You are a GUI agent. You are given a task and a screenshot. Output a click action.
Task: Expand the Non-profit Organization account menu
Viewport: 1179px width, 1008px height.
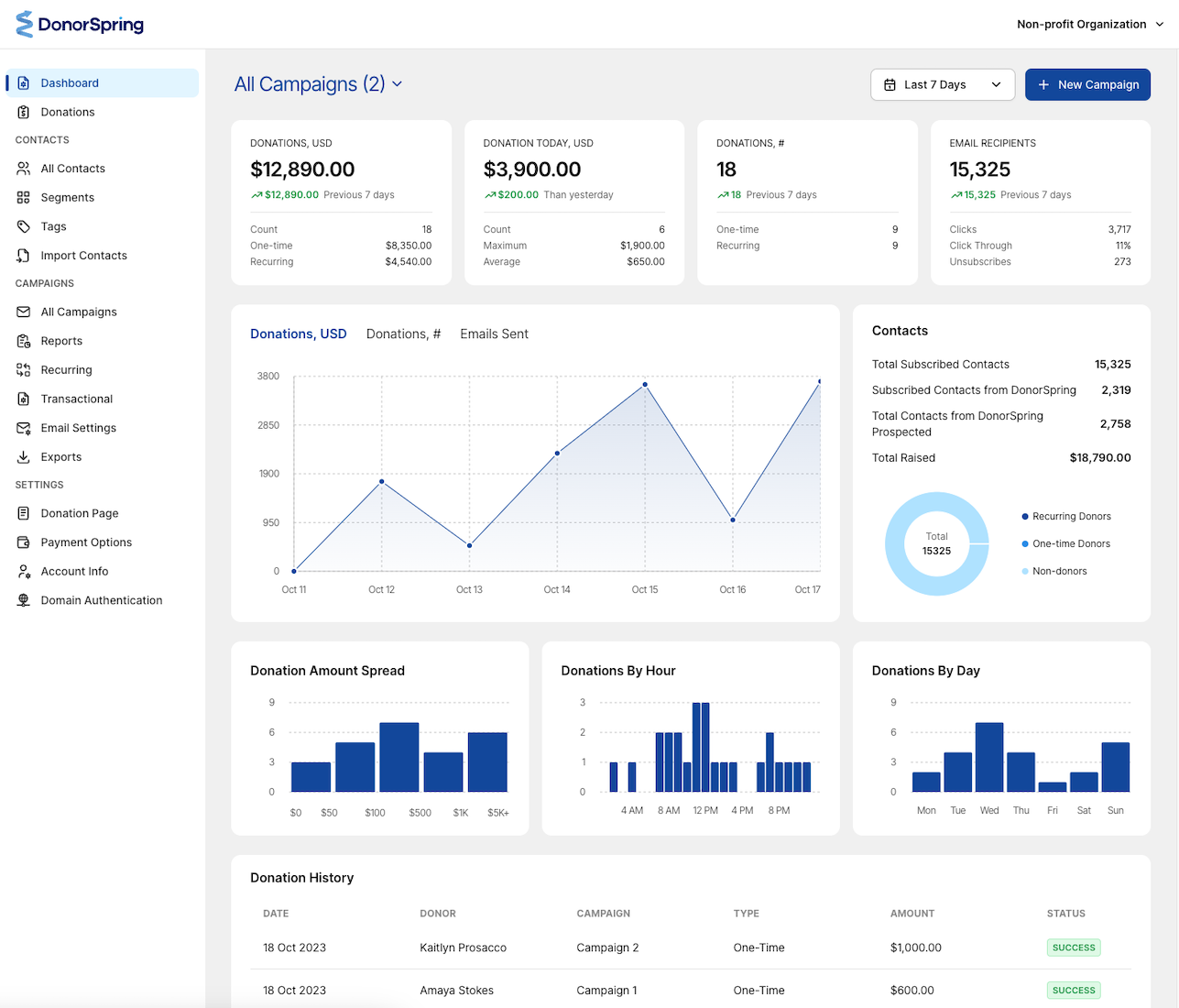1089,25
